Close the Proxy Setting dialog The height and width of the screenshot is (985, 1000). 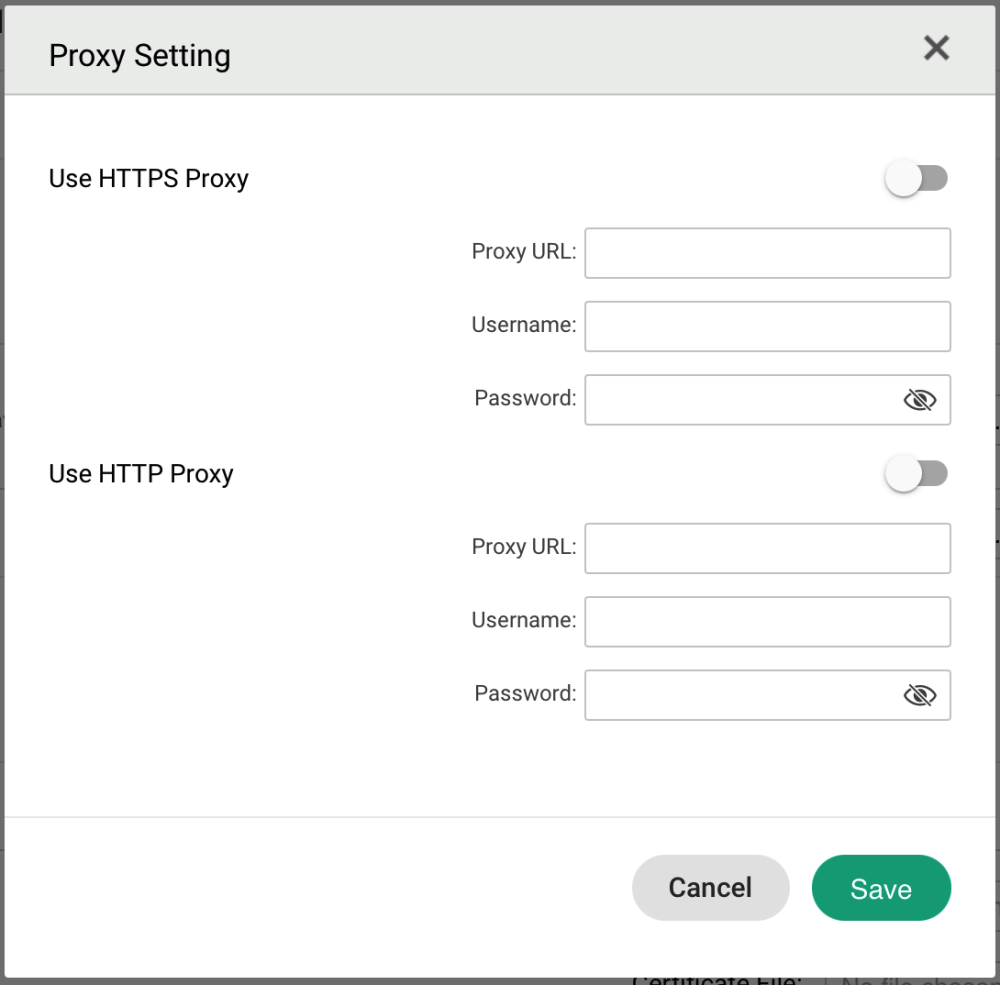click(x=936, y=48)
